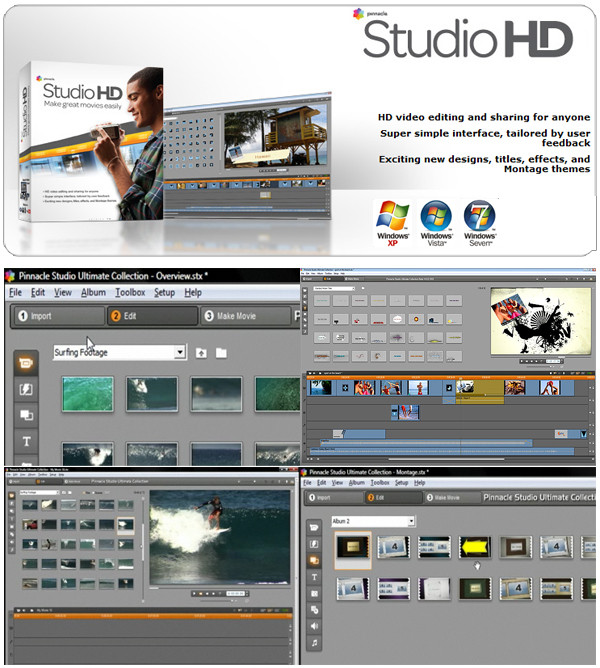Image resolution: width=600 pixels, height=668 pixels.
Task: Click Pinnacle logo in Overview.stx title bar
Action: click(x=10, y=276)
